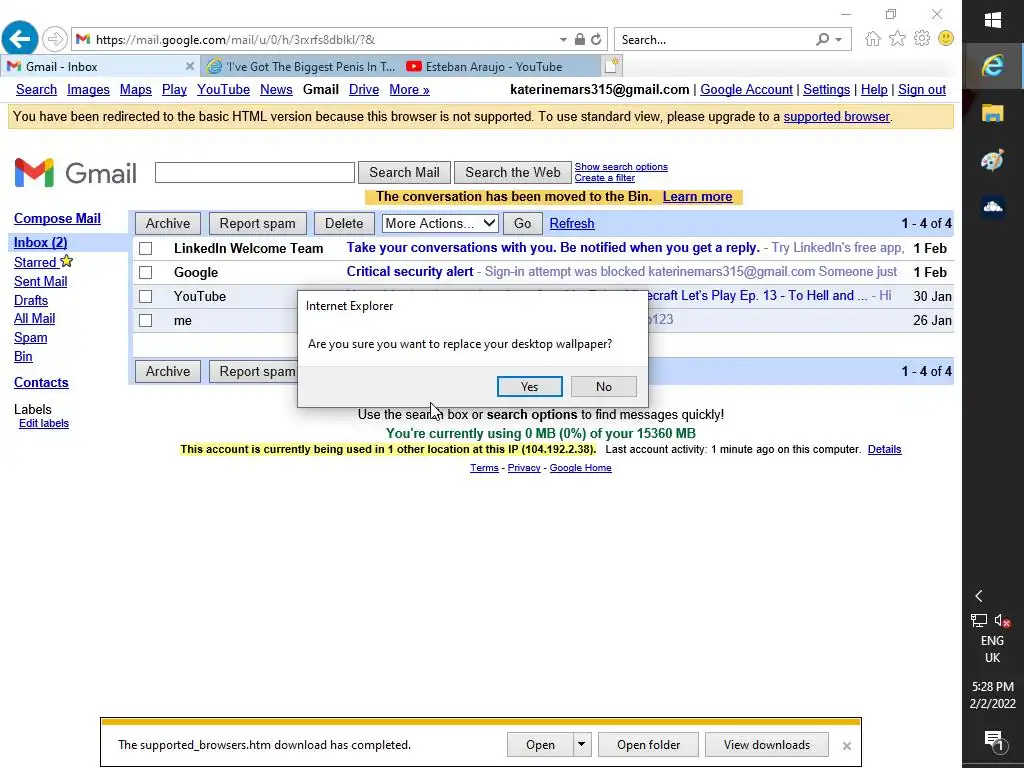The width and height of the screenshot is (1024, 768).
Task: Click Yes in the wallpaper dialog
Action: pyautogui.click(x=530, y=387)
